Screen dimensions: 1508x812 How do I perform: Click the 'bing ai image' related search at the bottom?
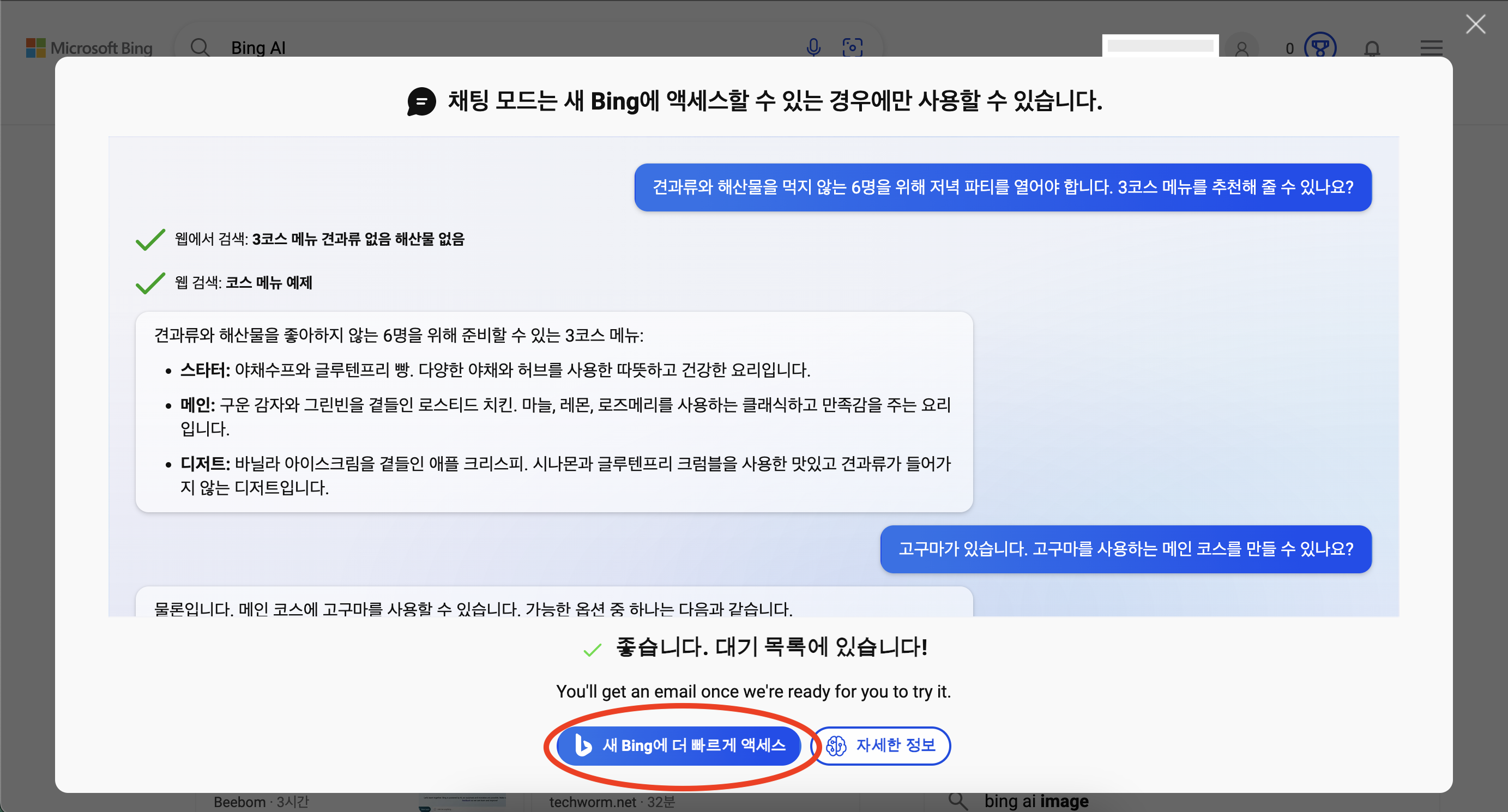pos(1036,801)
